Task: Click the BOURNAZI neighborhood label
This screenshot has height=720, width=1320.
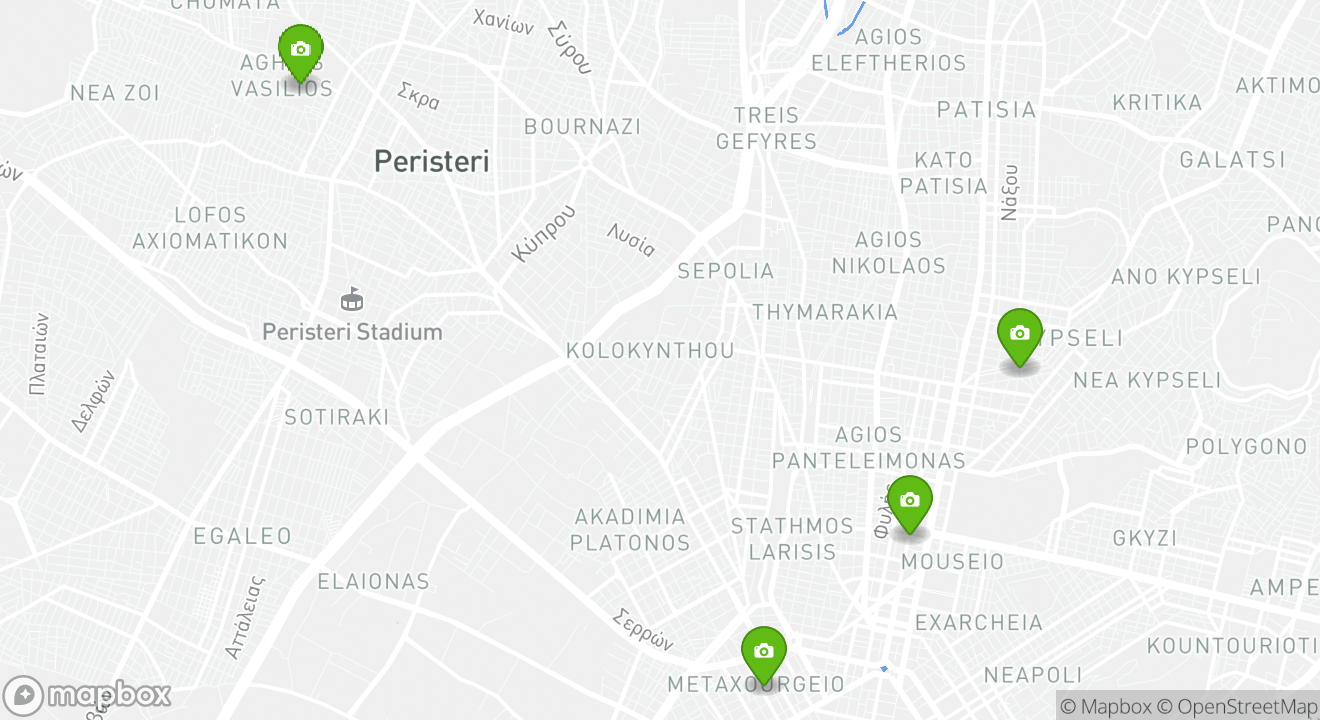Action: [x=583, y=127]
